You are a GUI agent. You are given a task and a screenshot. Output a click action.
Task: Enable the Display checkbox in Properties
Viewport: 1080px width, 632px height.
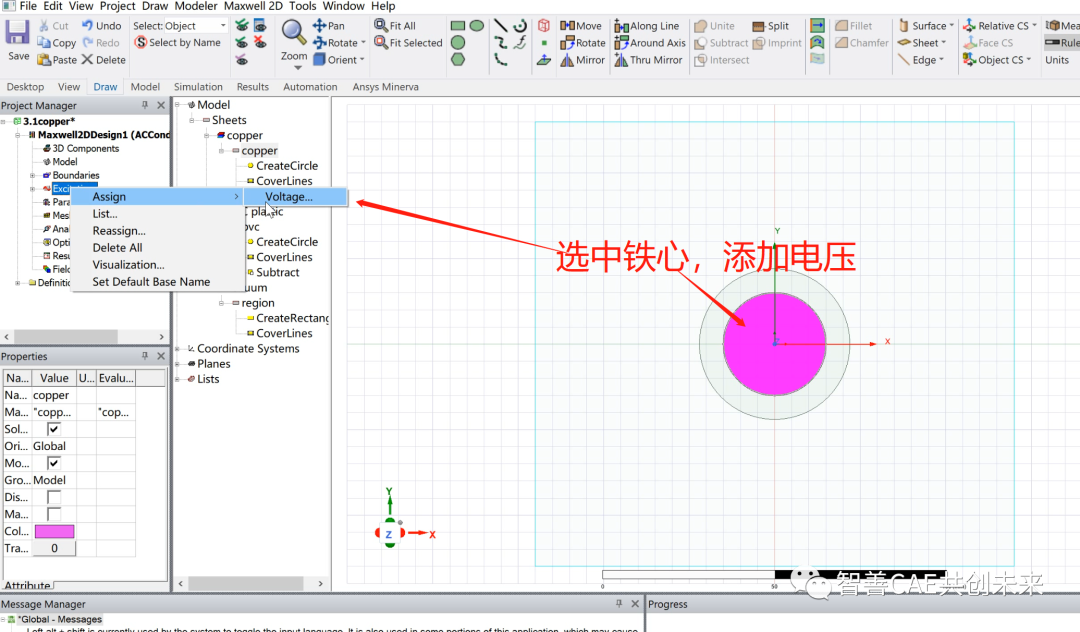pyautogui.click(x=55, y=497)
